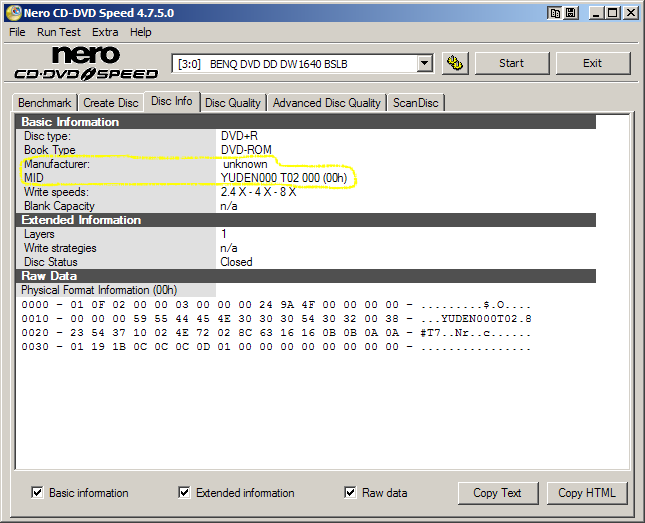The image size is (645, 523).
Task: Click the raw data row starting 0030
Action: point(276,347)
